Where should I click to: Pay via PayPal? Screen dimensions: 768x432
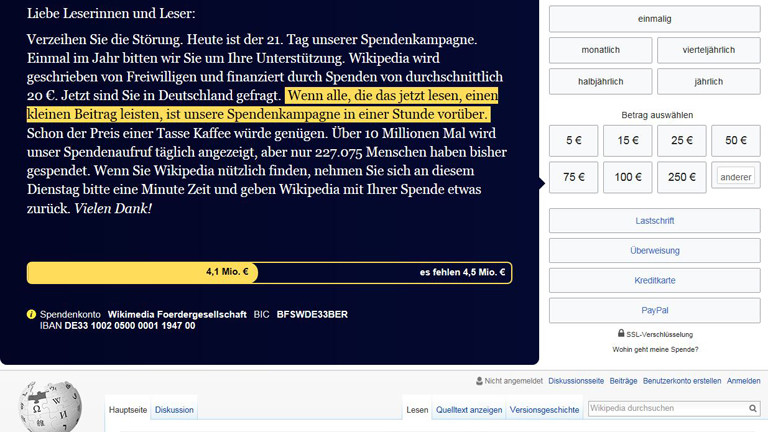(x=654, y=311)
